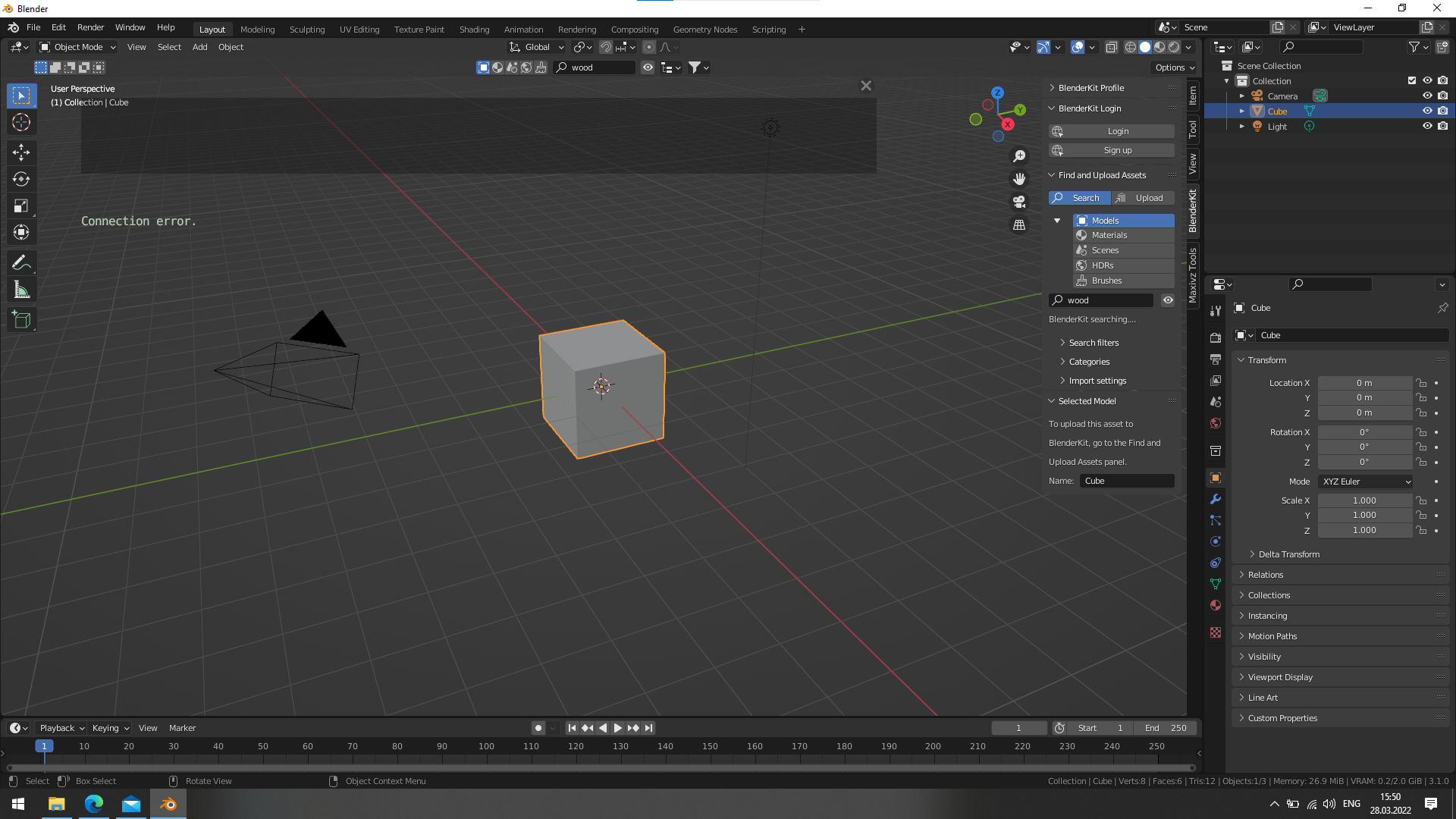Select the Scale tool

coord(21,206)
